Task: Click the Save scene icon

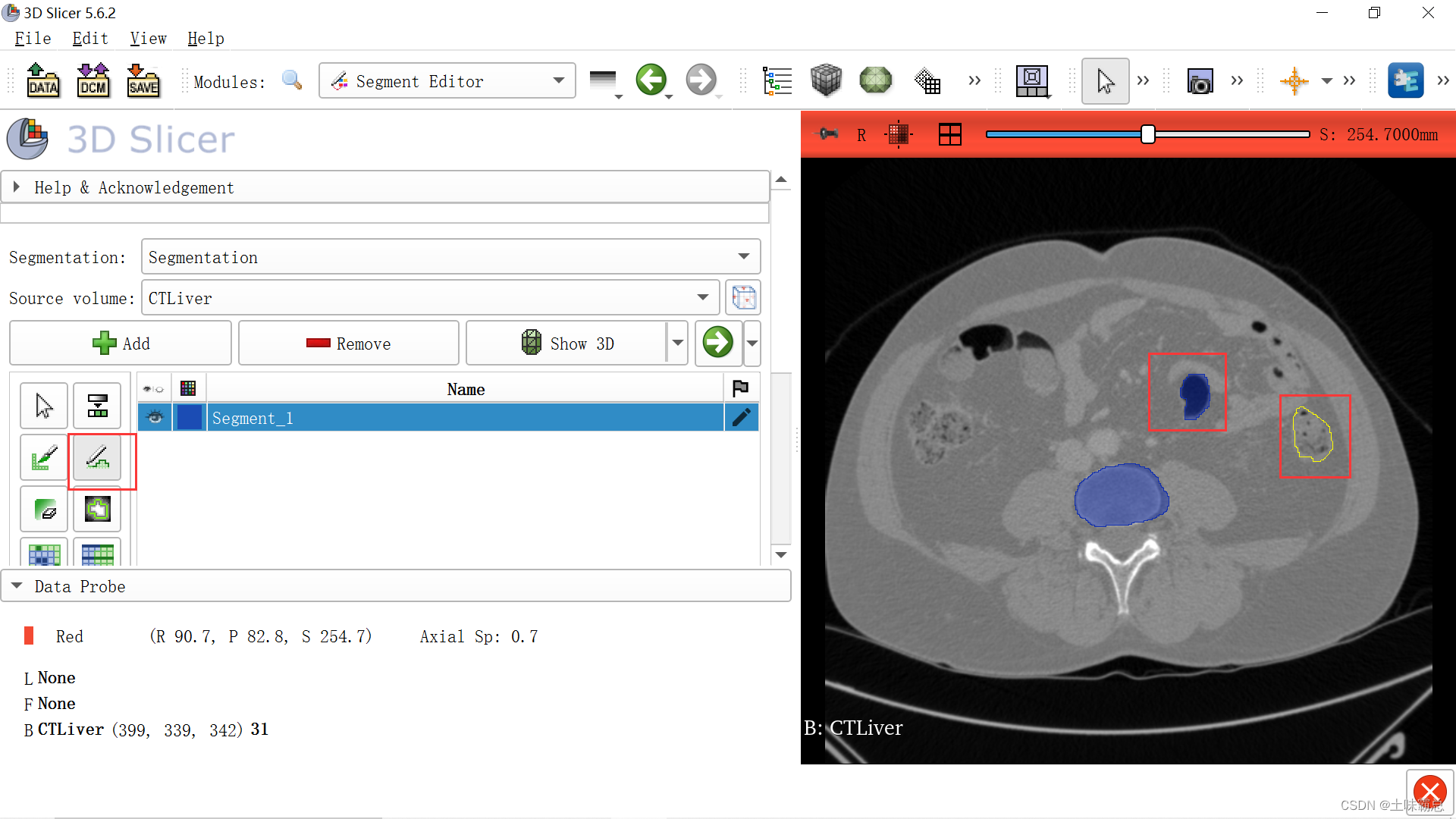Action: 143,80
